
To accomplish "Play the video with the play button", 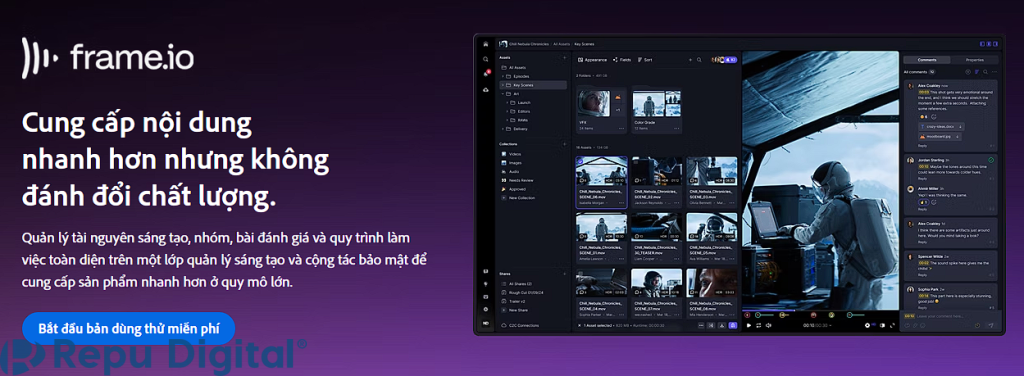I will (x=748, y=325).
